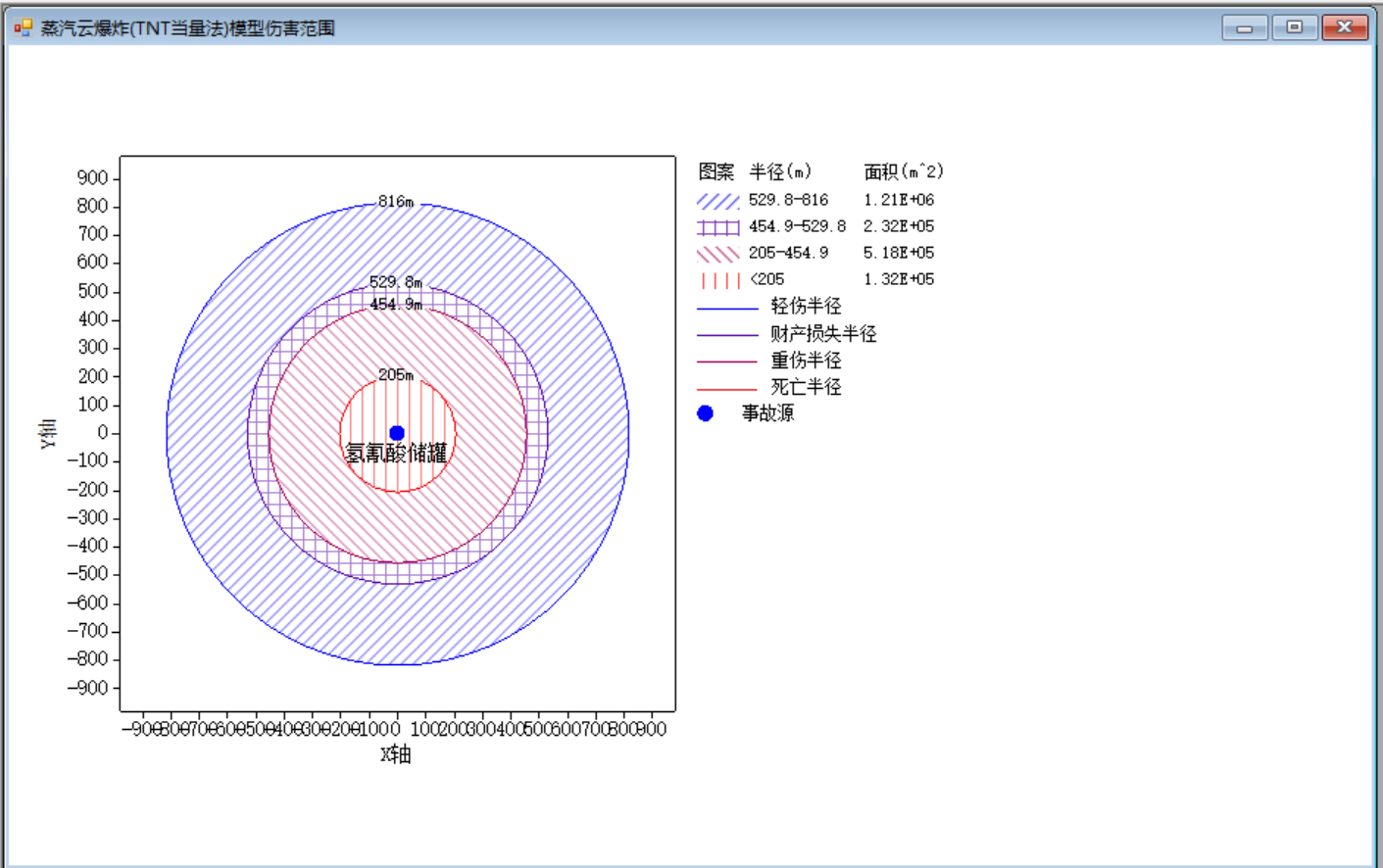
Task: Click the blue dot legend marker for 事故源
Action: [705, 413]
